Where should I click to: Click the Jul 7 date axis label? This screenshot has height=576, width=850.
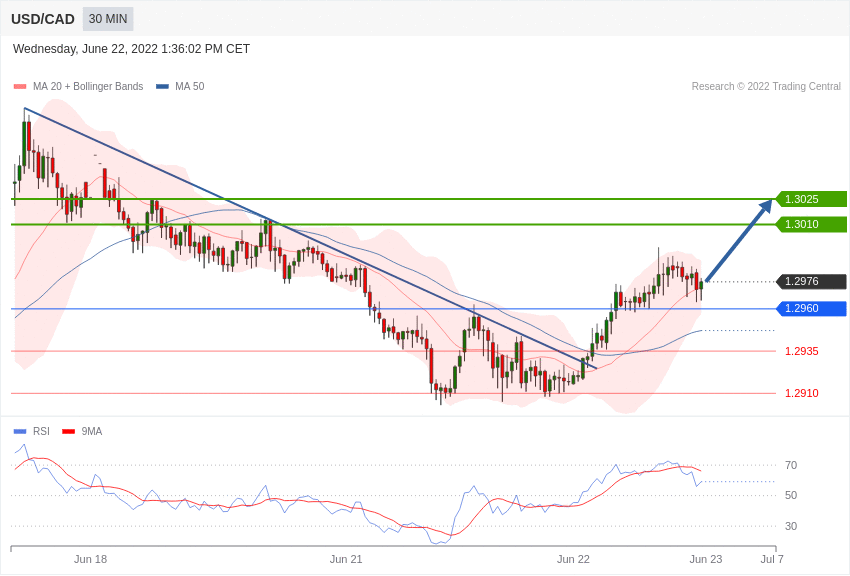(x=772, y=559)
